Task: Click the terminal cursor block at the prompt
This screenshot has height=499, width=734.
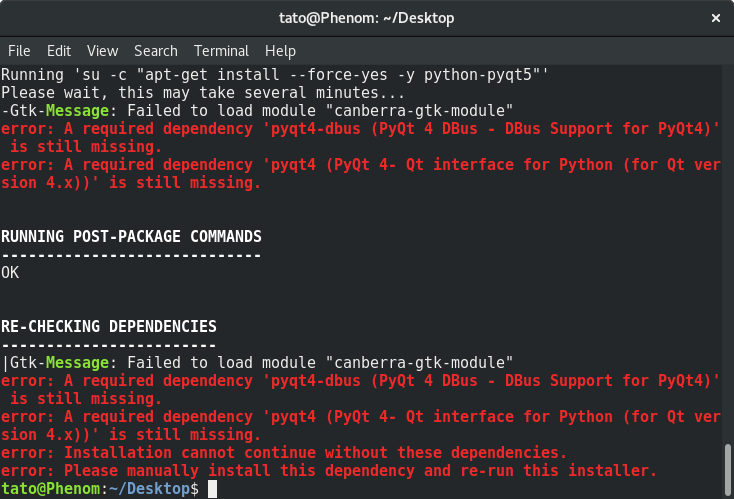Action: tap(212, 489)
